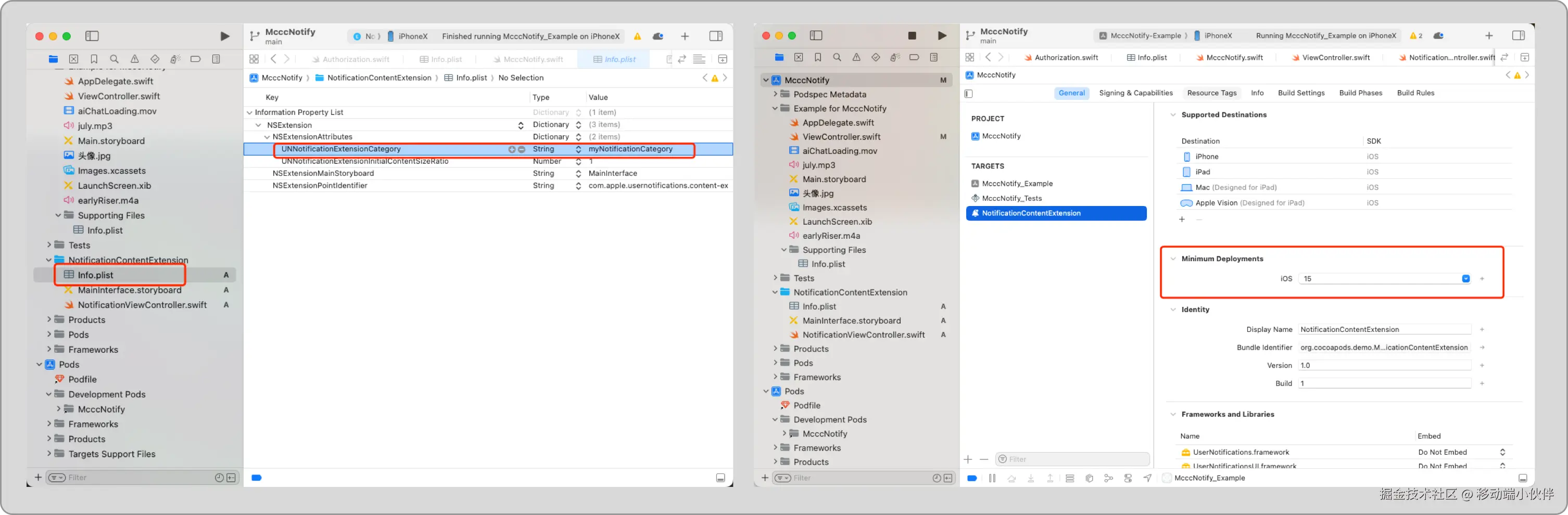Add file with plus in left navigator footer

point(39,478)
